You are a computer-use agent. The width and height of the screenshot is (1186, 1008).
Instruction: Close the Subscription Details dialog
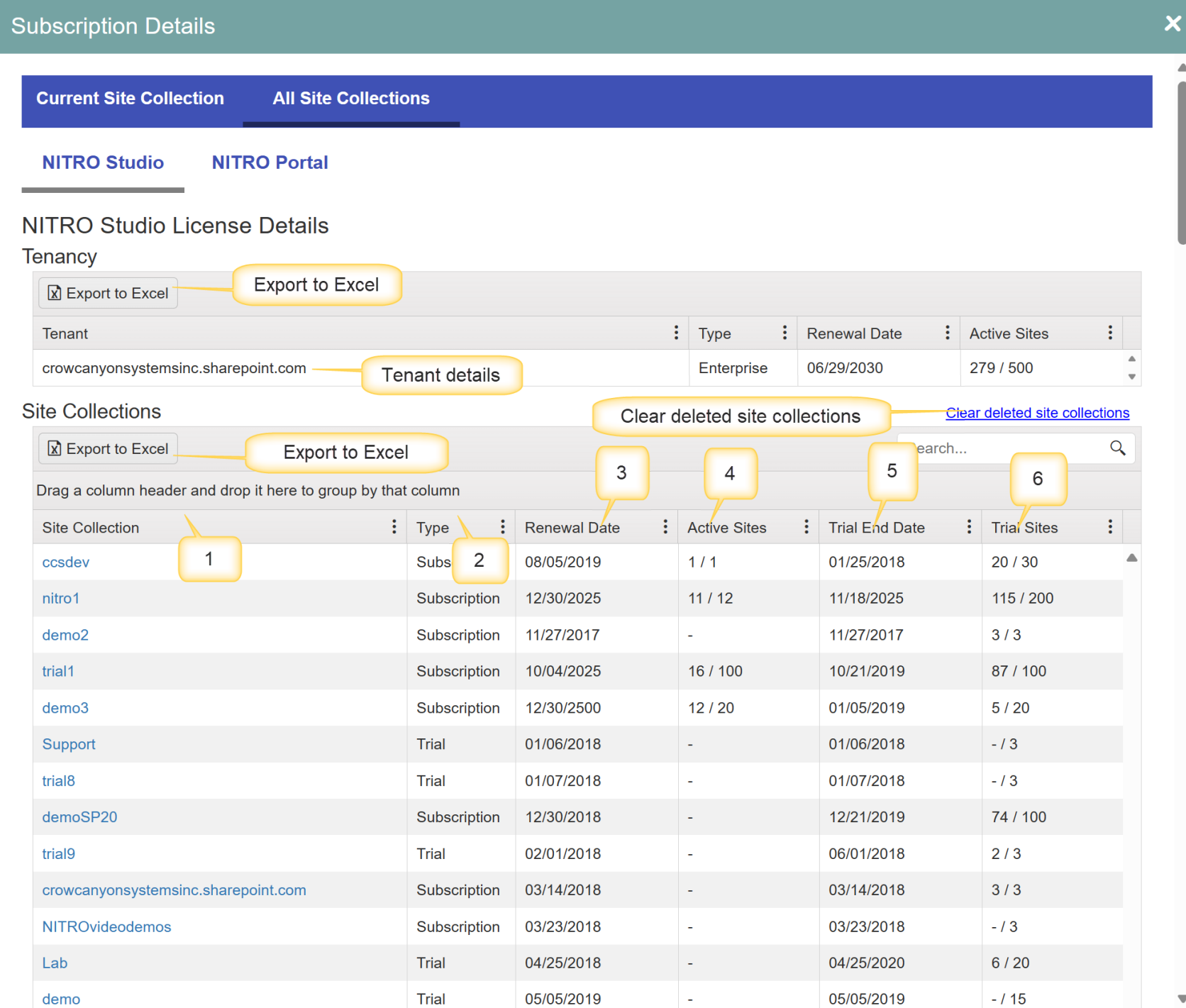1173,23
